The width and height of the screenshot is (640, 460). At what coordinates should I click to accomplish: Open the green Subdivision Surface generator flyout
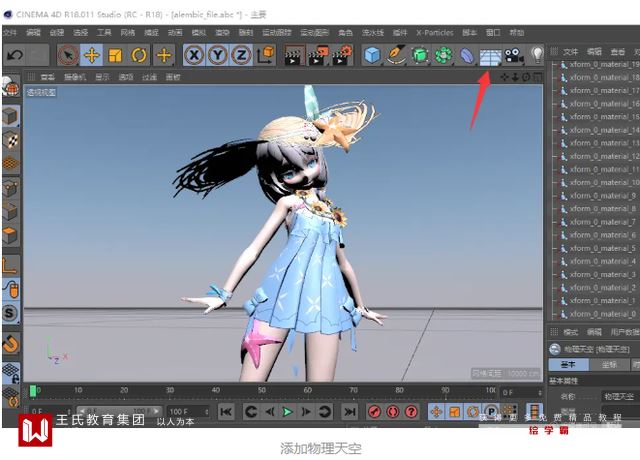[420, 55]
